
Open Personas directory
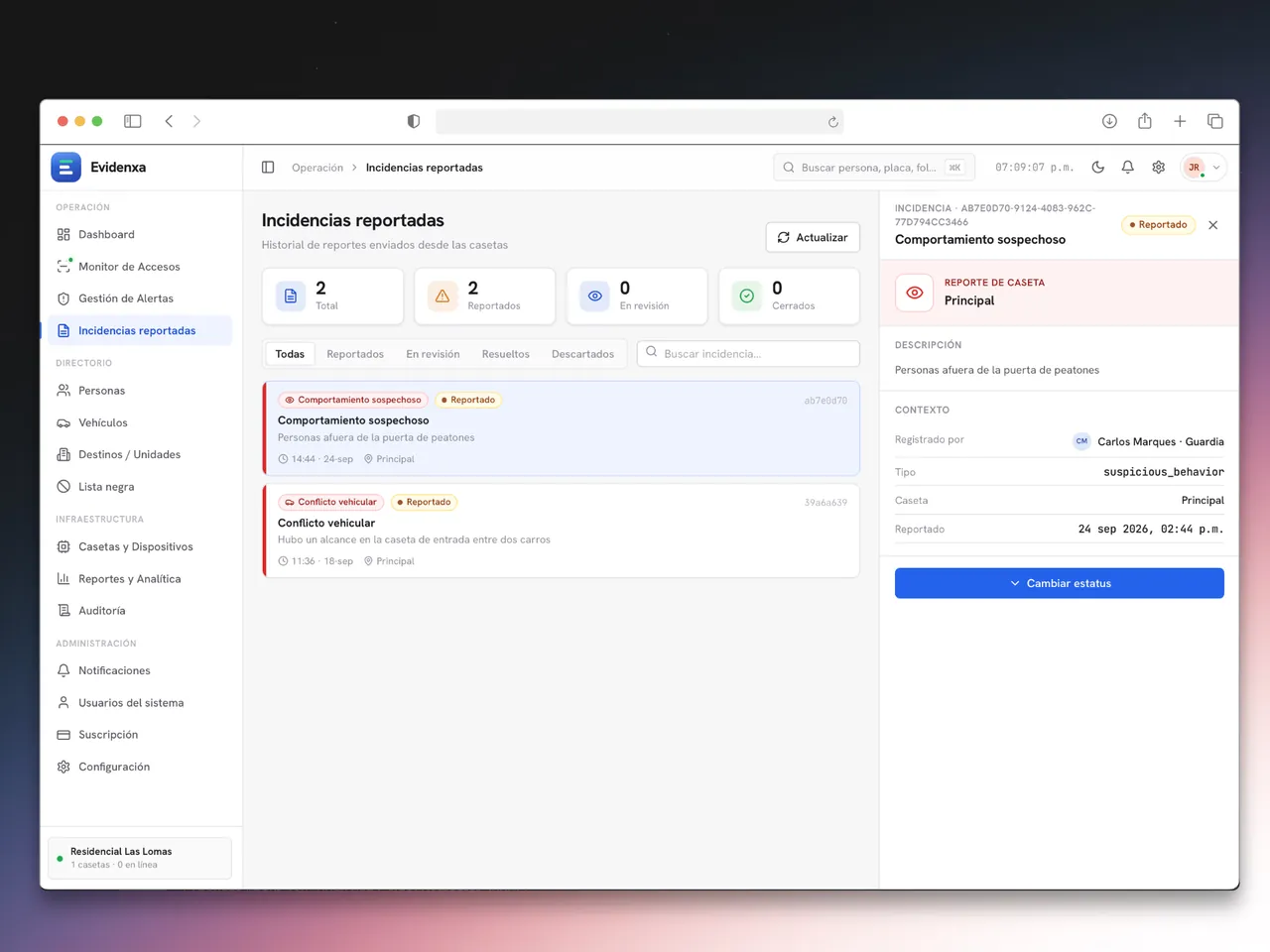(x=140, y=391)
